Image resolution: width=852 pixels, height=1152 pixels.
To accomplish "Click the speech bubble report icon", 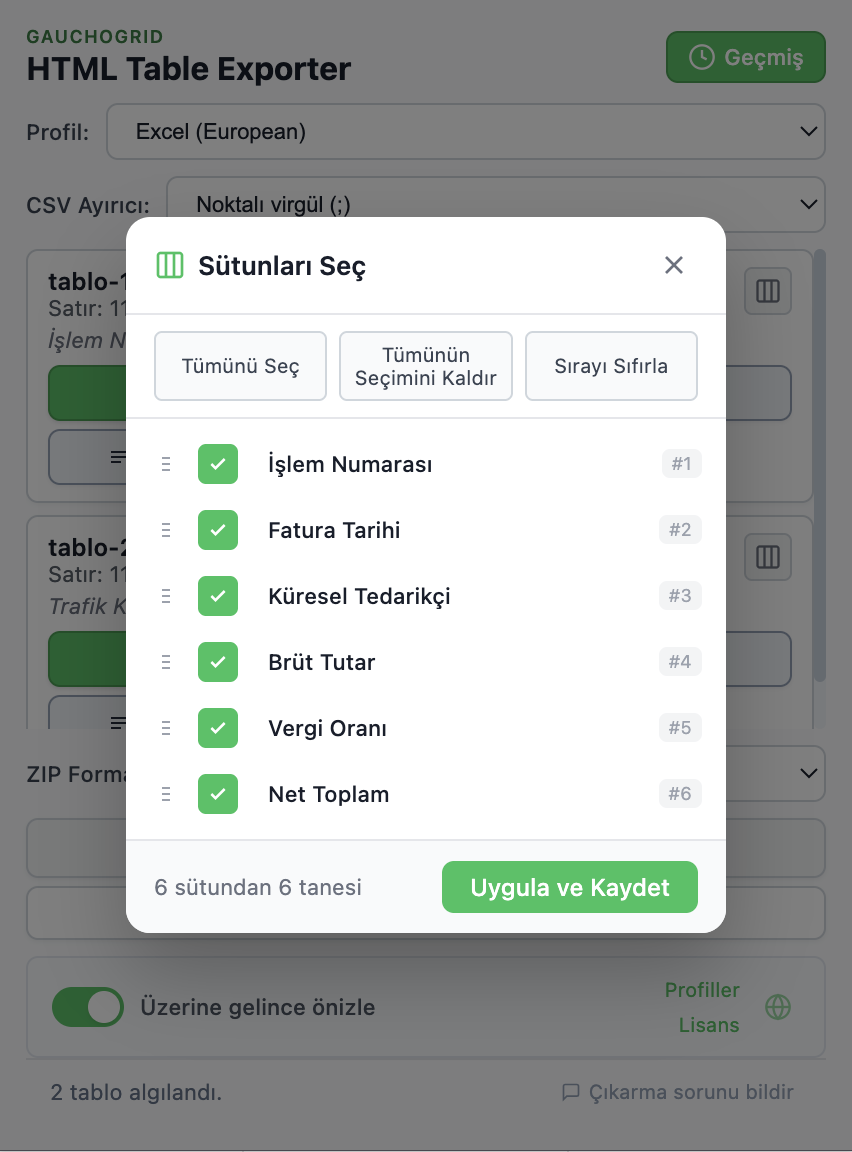I will click(571, 1092).
